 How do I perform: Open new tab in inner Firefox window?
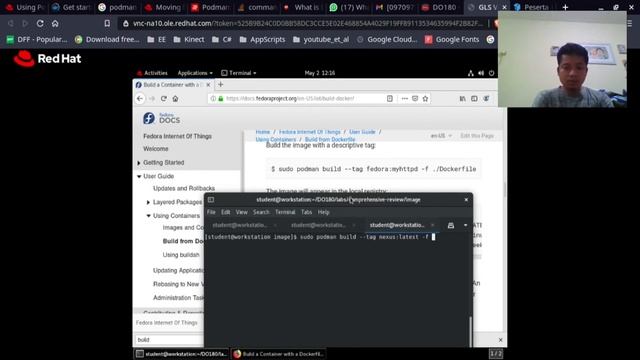click(220, 84)
